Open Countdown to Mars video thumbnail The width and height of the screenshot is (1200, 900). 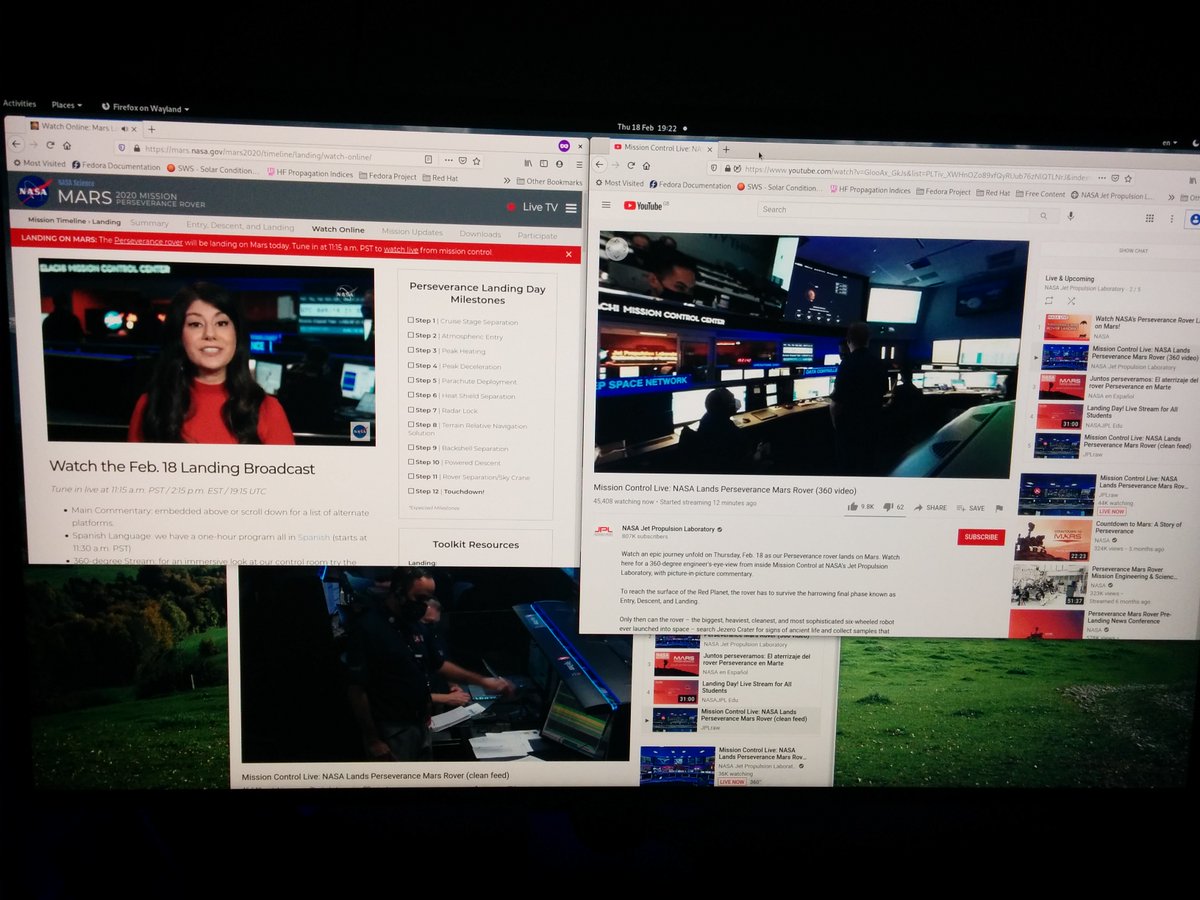click(x=1053, y=540)
